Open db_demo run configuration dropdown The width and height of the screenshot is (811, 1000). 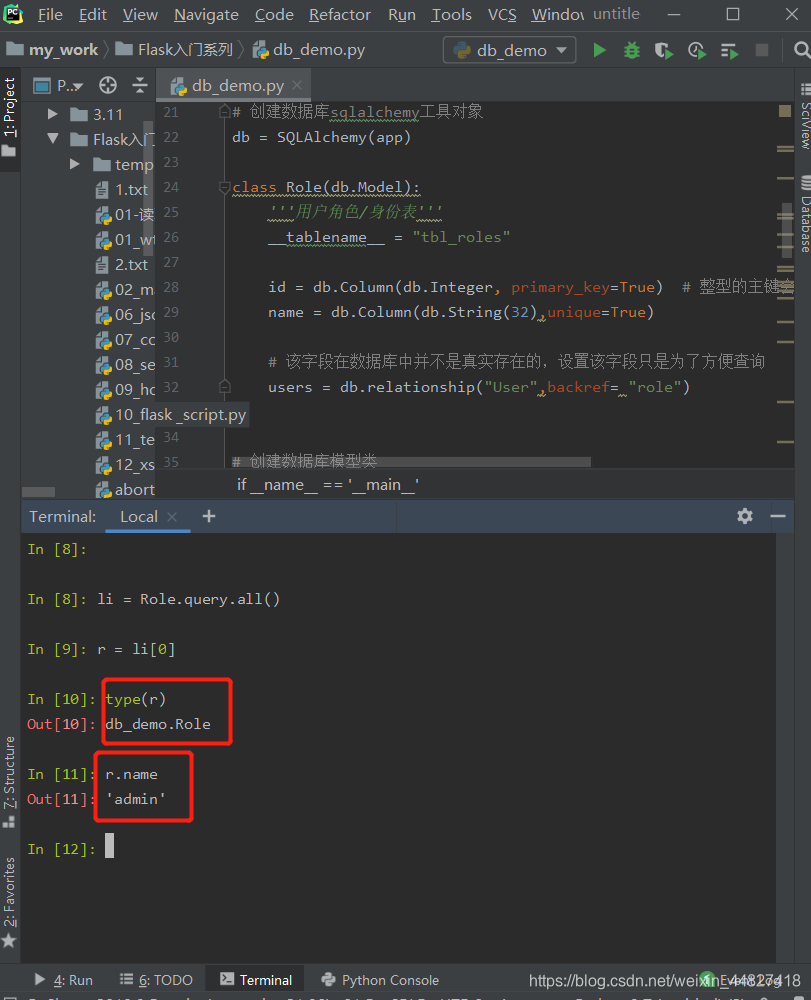pos(509,50)
